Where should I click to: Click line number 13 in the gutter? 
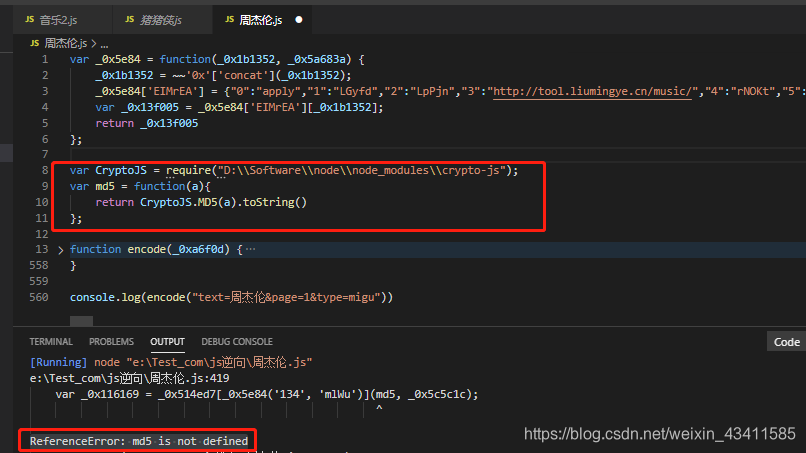pyautogui.click(x=42, y=249)
